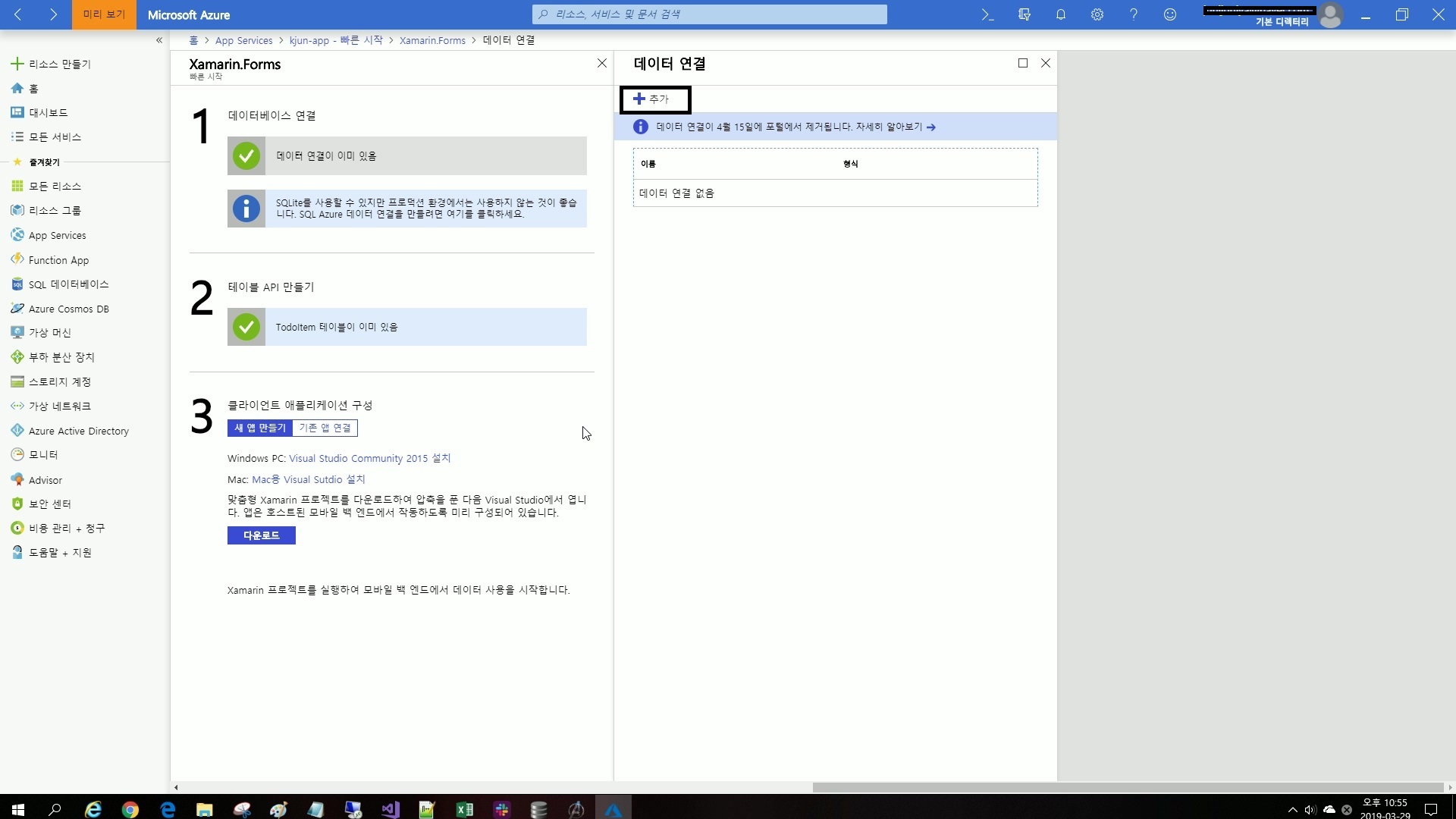Open Azure Cosmos DB in sidebar
1456x819 pixels.
(68, 309)
